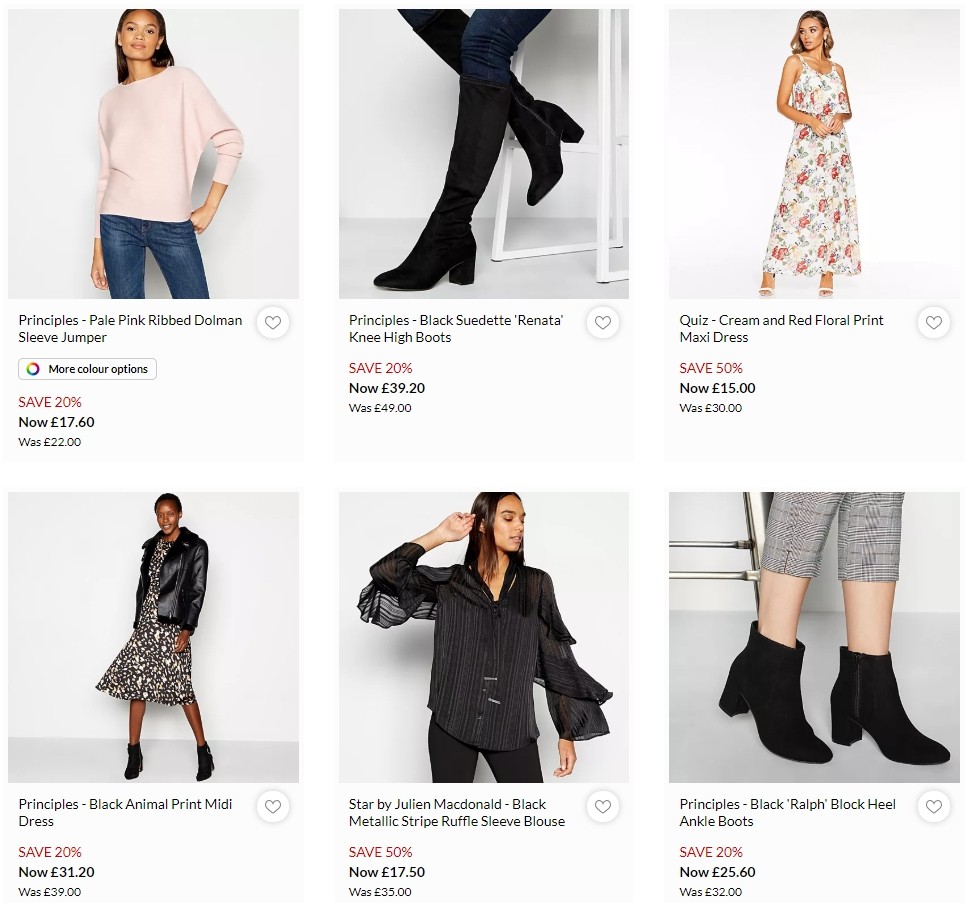Open the 'Black Ralph Block Heel Ankle Boots' link
The image size is (977, 903).
pyautogui.click(x=786, y=812)
